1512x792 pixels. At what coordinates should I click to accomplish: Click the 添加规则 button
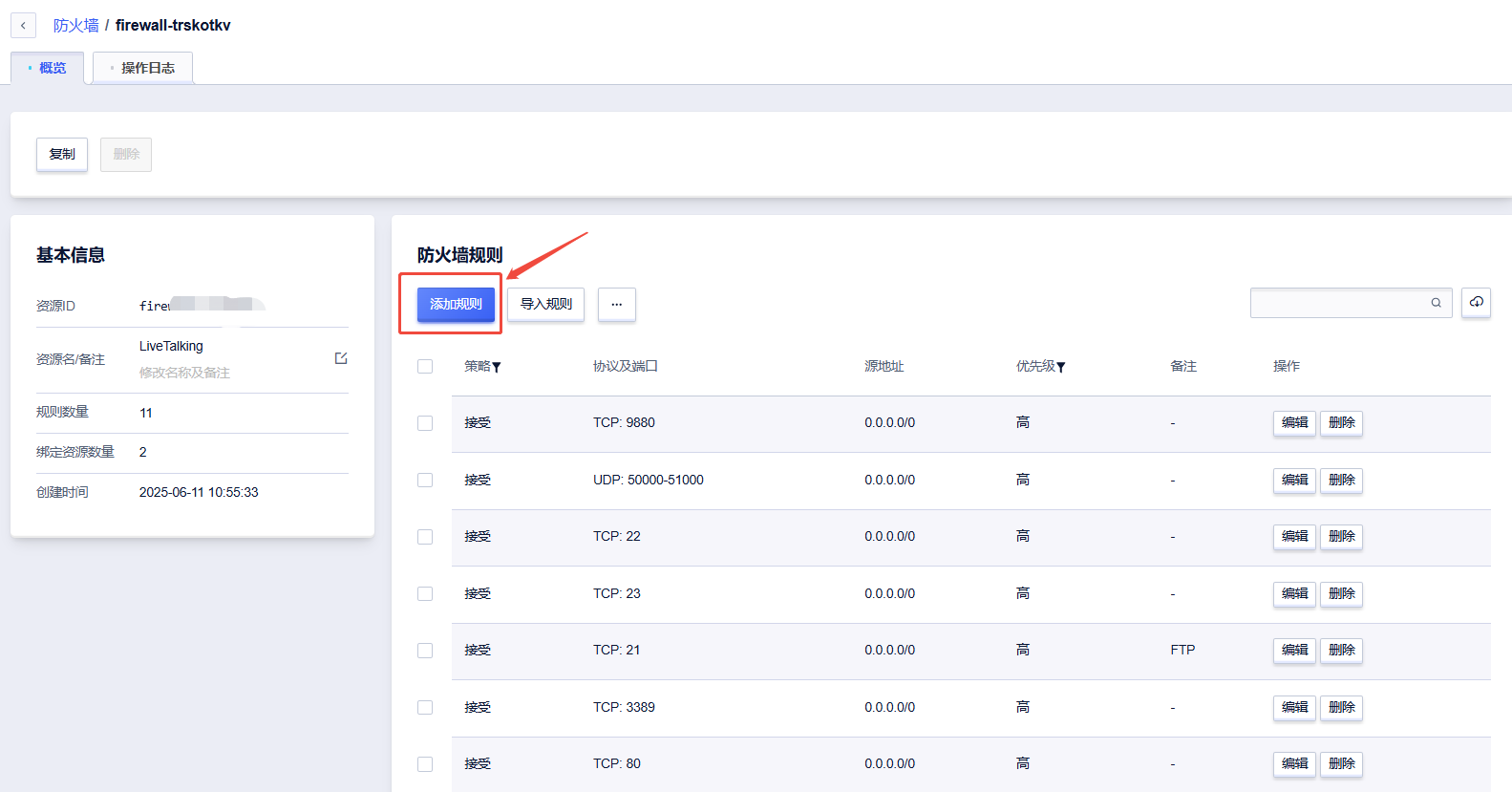[456, 305]
